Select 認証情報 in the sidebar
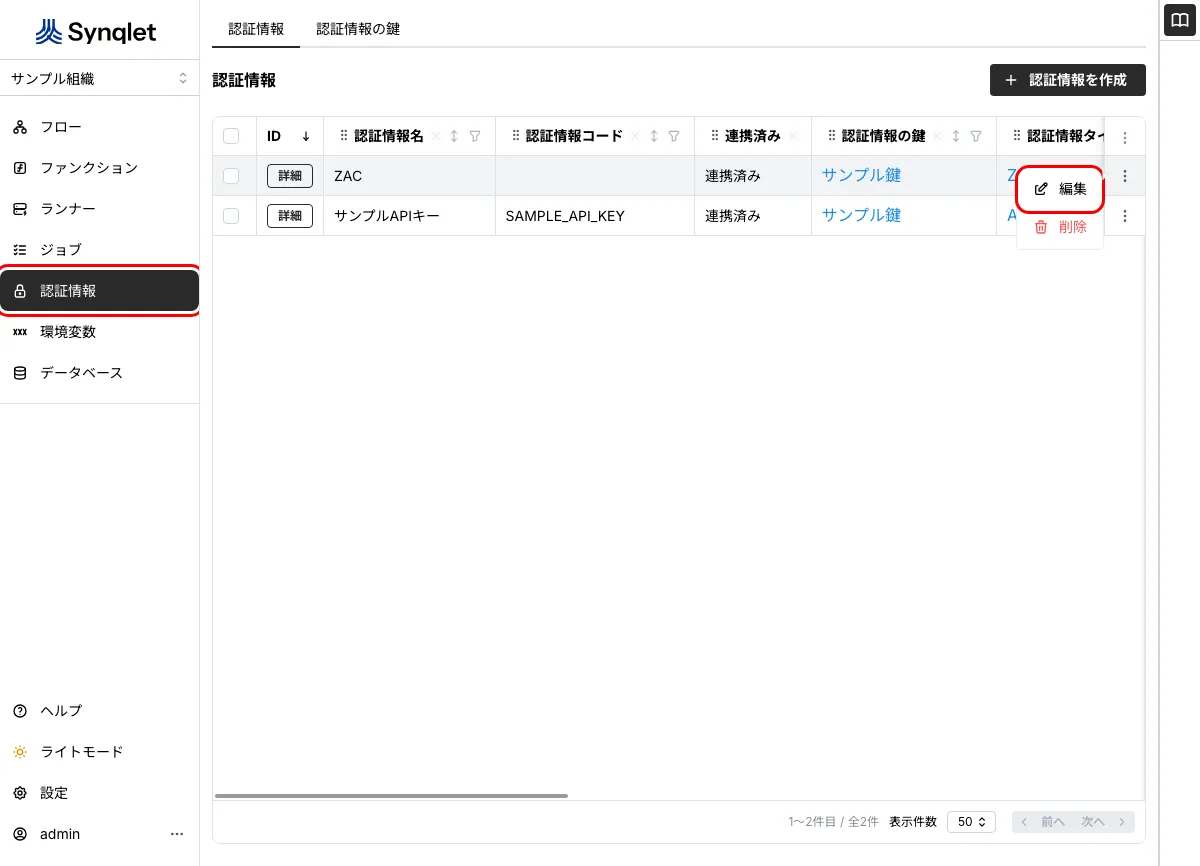The image size is (1200, 866). click(100, 291)
